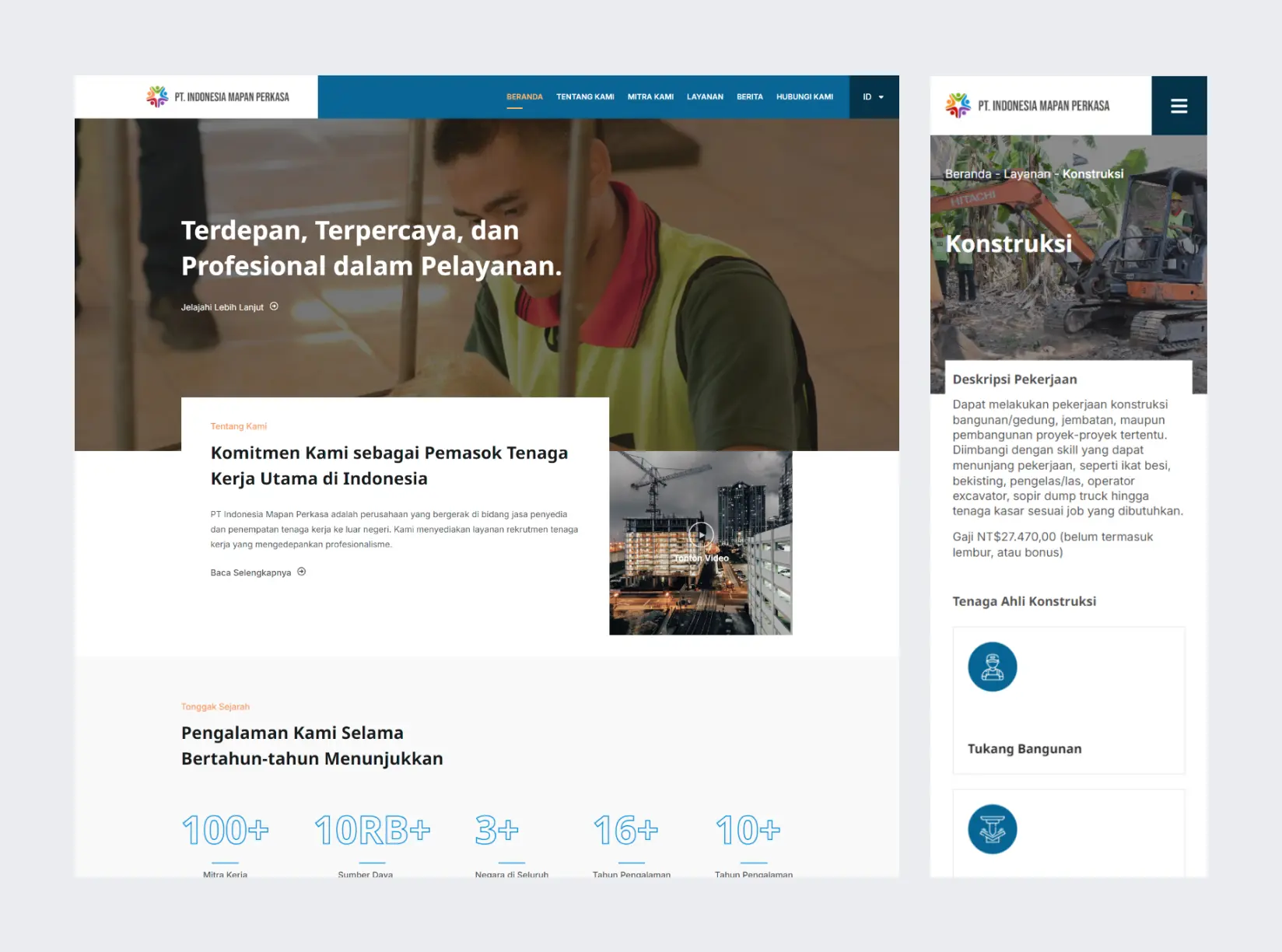Click the Layanan breadcrumb on mobile view

(x=1026, y=174)
